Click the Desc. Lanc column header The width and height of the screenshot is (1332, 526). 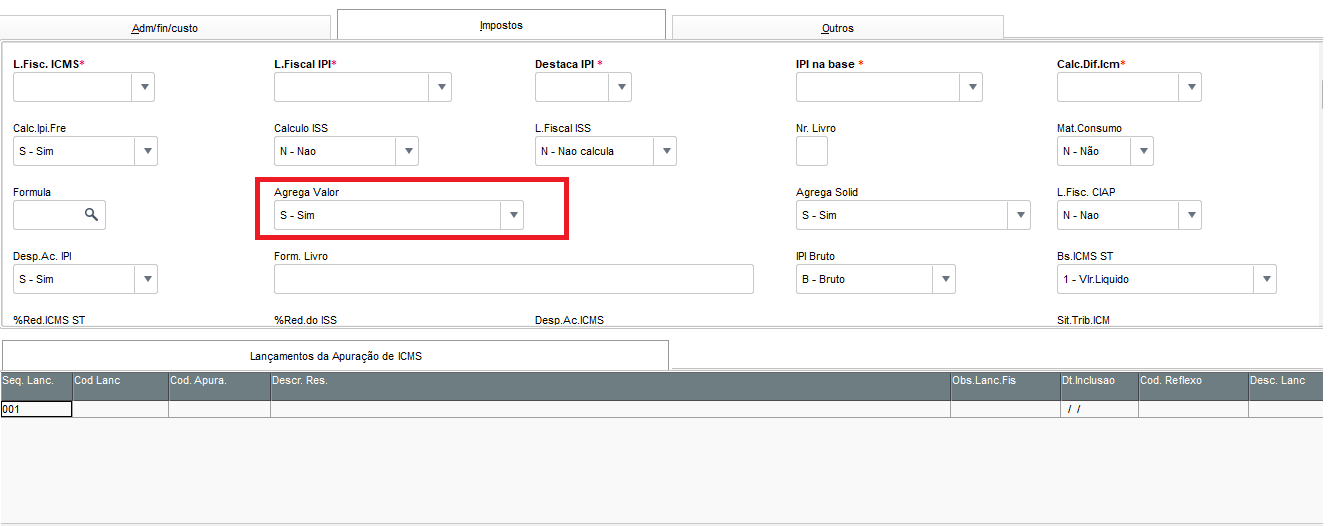pyautogui.click(x=1286, y=386)
